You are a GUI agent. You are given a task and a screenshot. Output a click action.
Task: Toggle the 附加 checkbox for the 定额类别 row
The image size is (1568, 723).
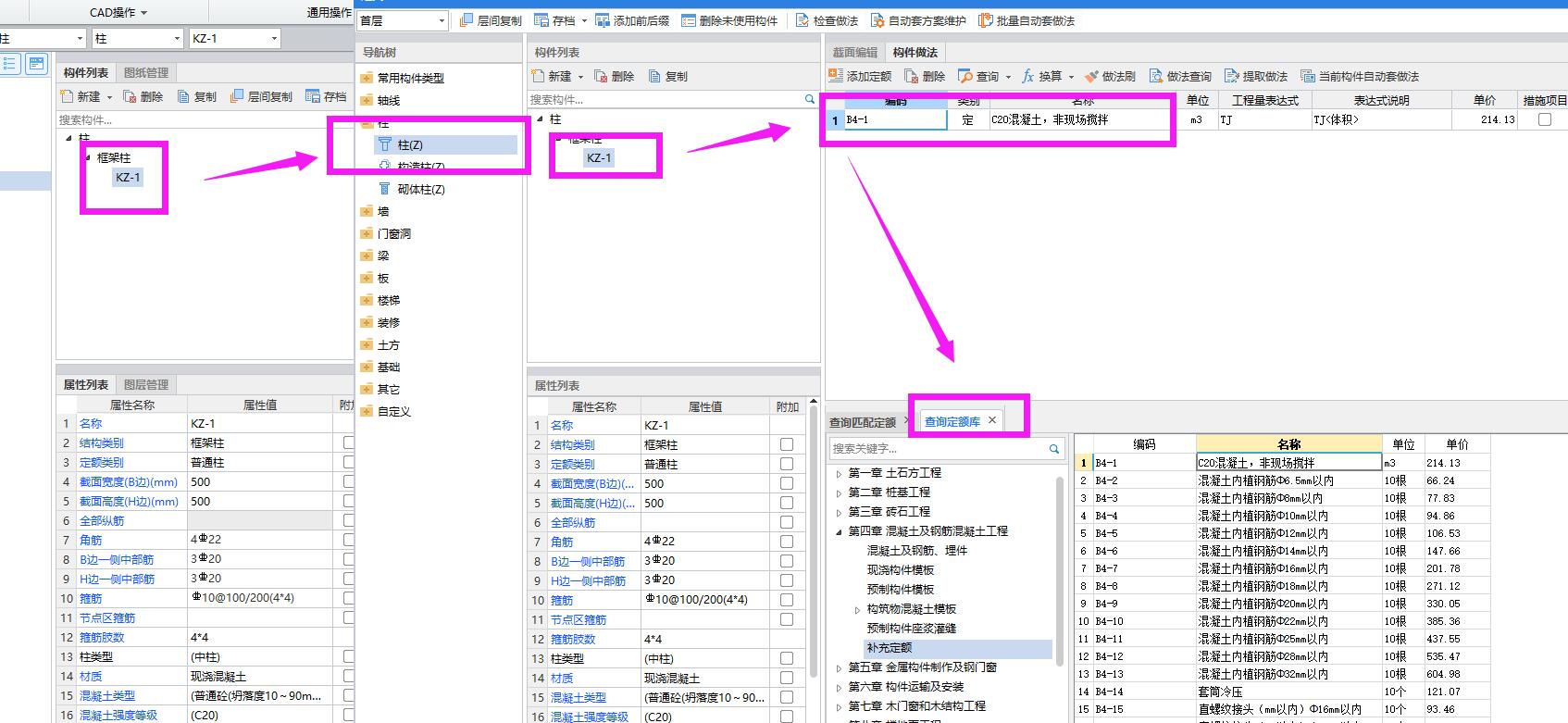(787, 464)
